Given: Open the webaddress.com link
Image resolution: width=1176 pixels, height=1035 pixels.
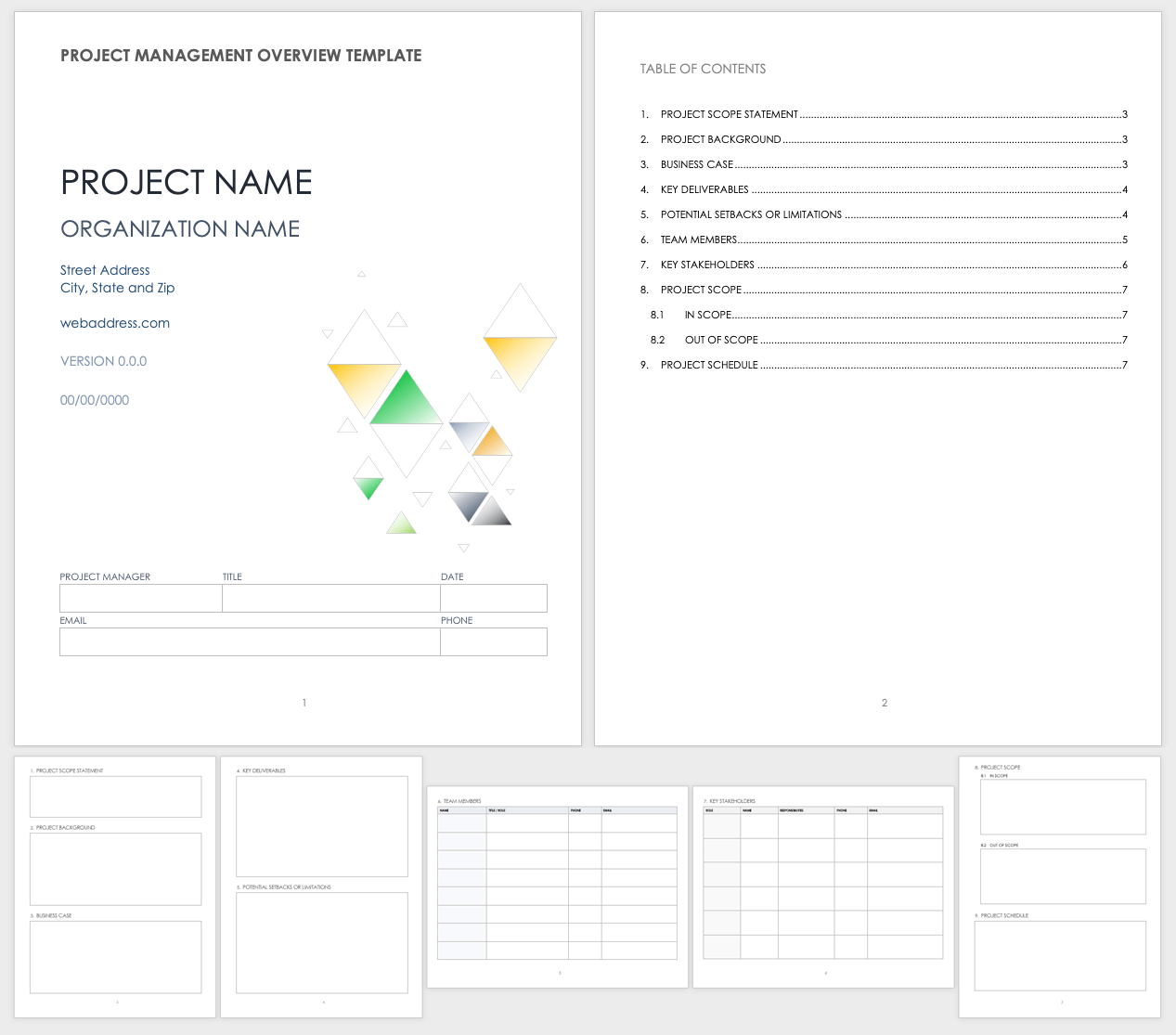Looking at the screenshot, I should [x=115, y=323].
